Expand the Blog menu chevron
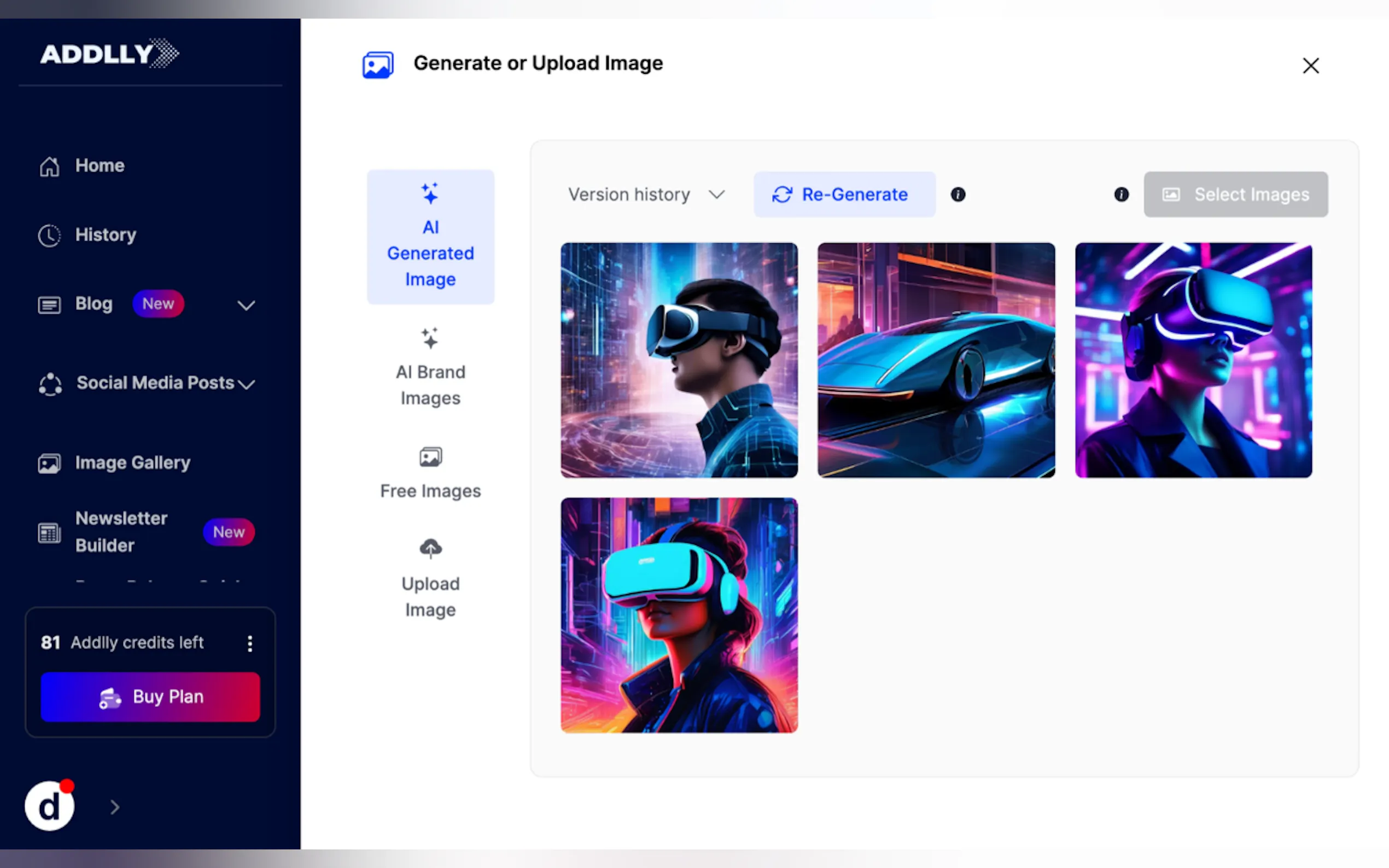The width and height of the screenshot is (1389, 868). pos(246,305)
